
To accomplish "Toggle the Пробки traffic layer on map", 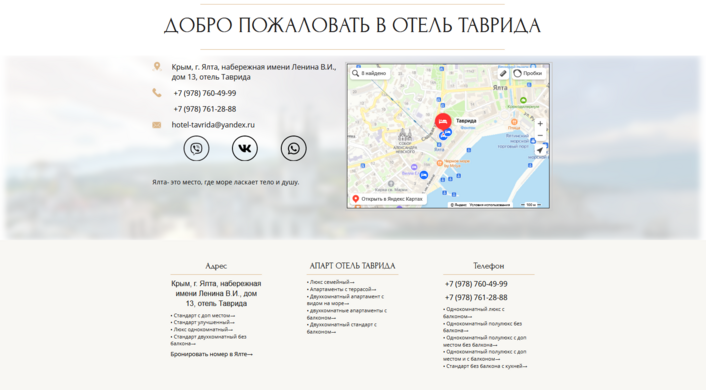I will 528,73.
